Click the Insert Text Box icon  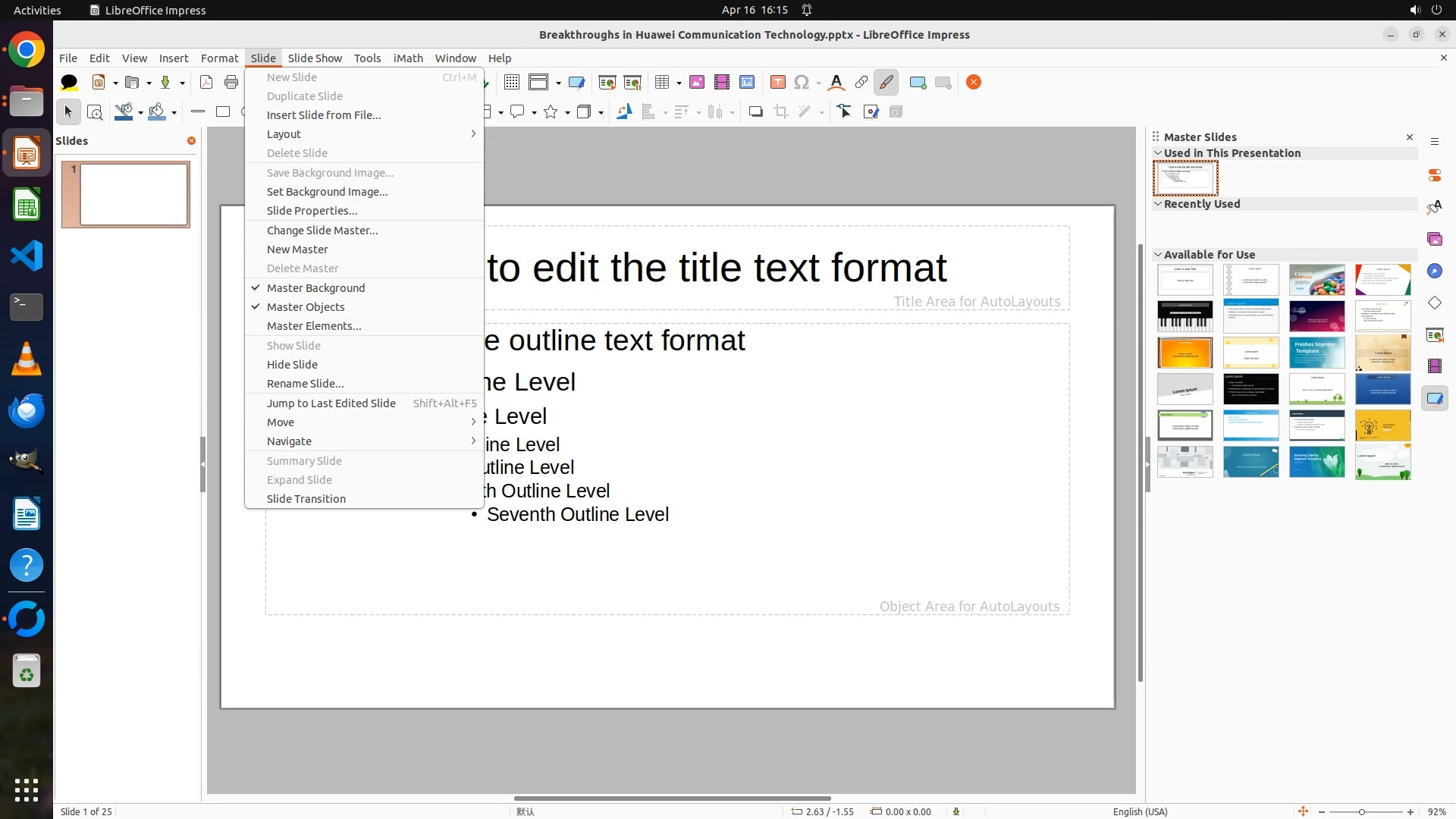pos(777,83)
